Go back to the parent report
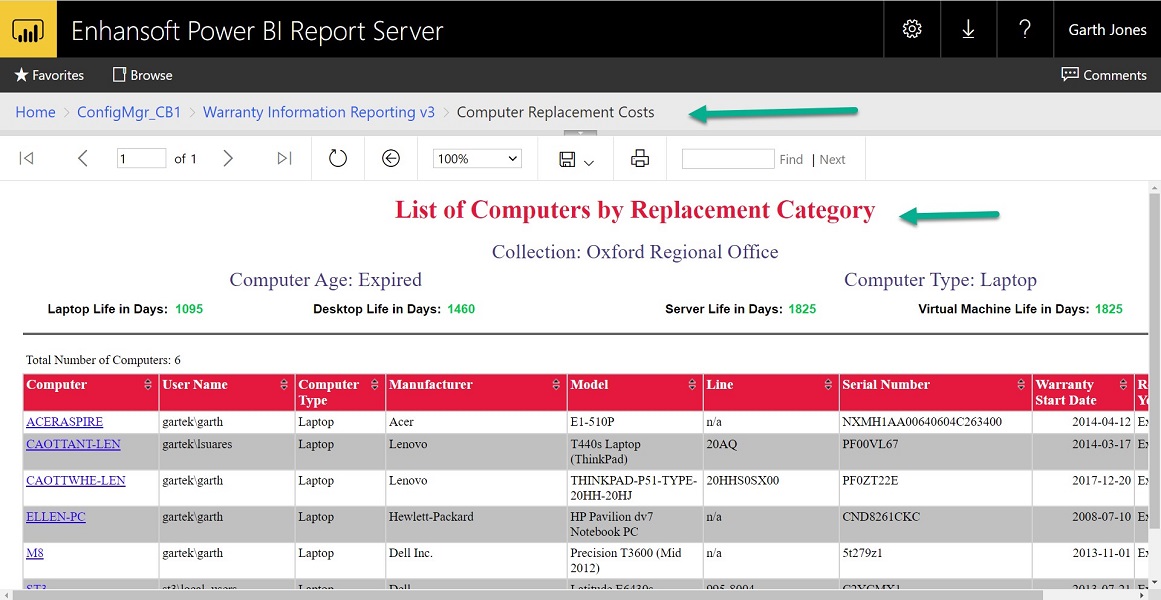 click(391, 158)
